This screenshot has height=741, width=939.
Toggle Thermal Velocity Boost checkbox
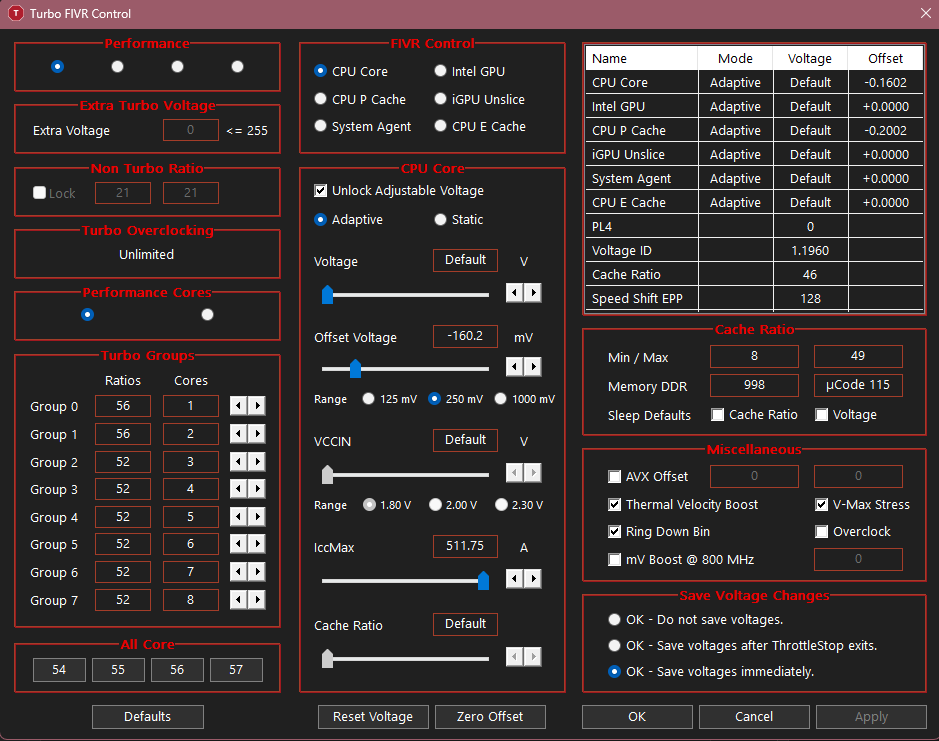coord(614,504)
